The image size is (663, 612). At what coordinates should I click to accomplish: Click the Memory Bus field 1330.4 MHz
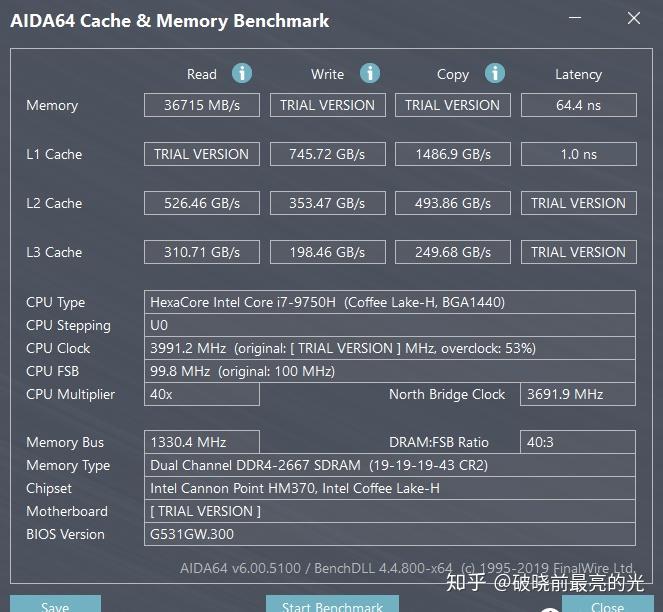click(202, 442)
